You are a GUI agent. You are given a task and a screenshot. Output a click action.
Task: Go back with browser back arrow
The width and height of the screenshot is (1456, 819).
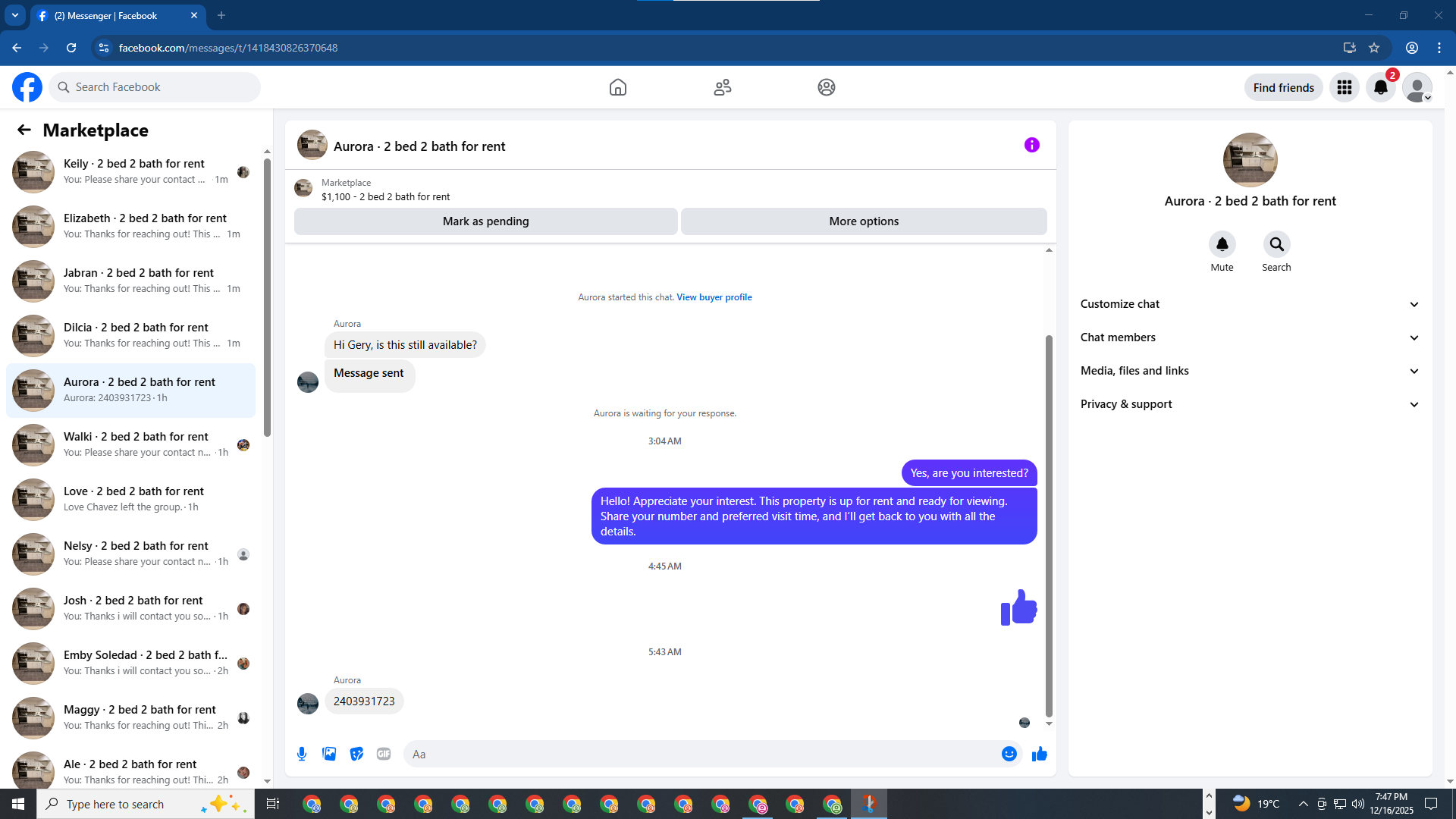pyautogui.click(x=17, y=48)
